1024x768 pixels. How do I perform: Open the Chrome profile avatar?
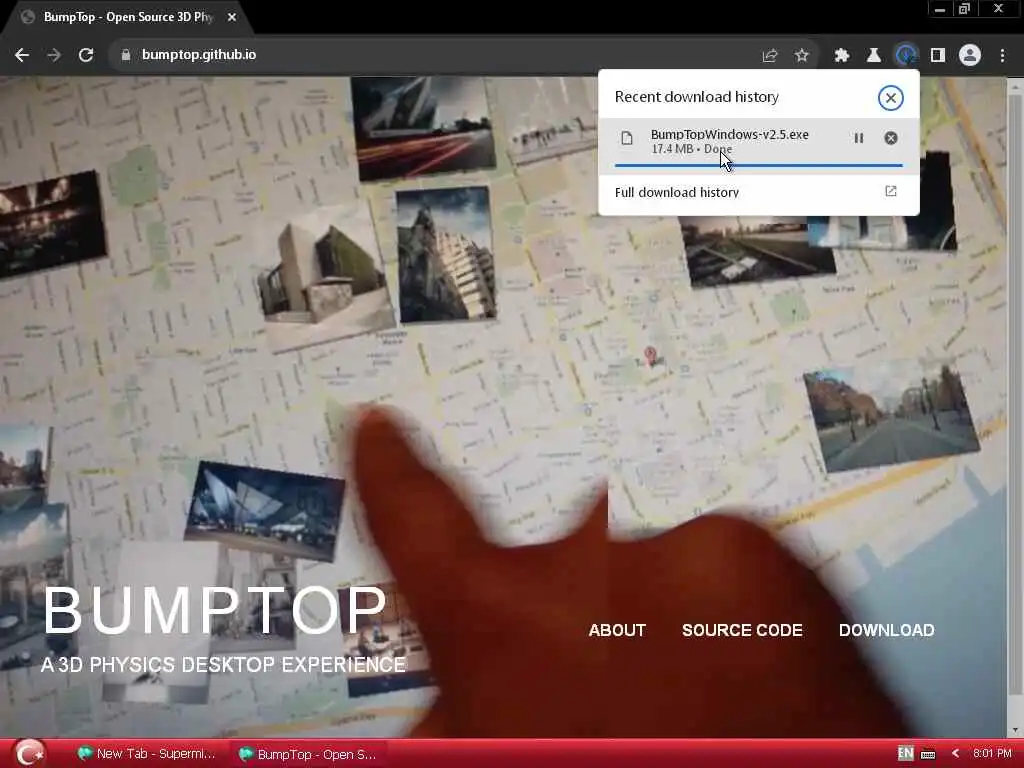[970, 56]
